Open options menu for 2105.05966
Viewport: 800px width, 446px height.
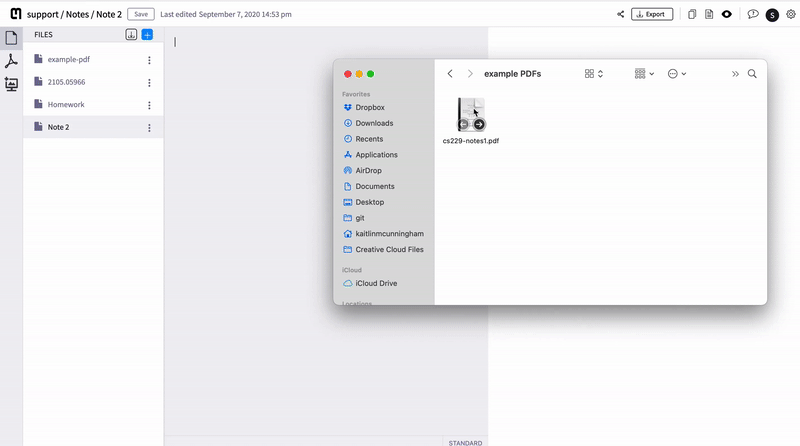149,83
